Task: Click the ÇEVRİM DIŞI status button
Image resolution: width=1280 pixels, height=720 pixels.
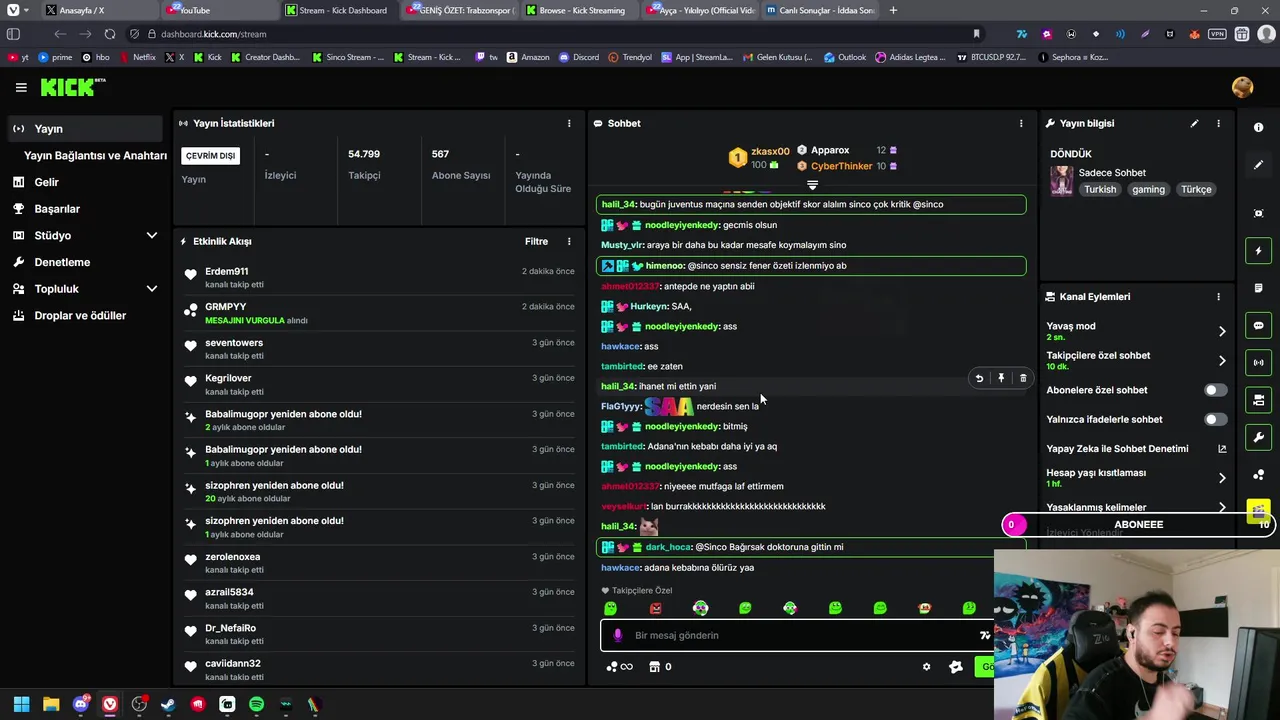Action: 211,155
